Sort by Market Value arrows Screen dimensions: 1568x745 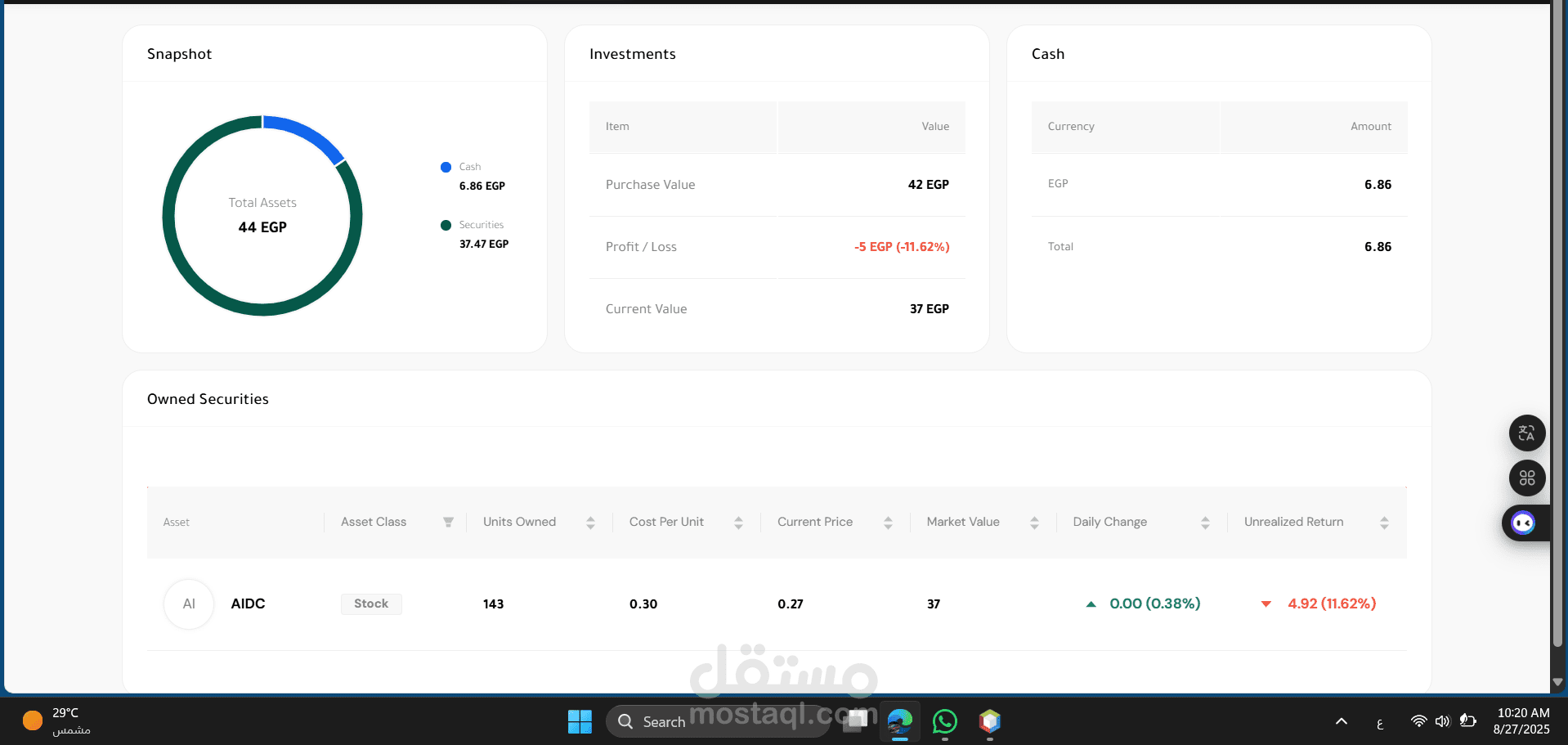(1034, 523)
